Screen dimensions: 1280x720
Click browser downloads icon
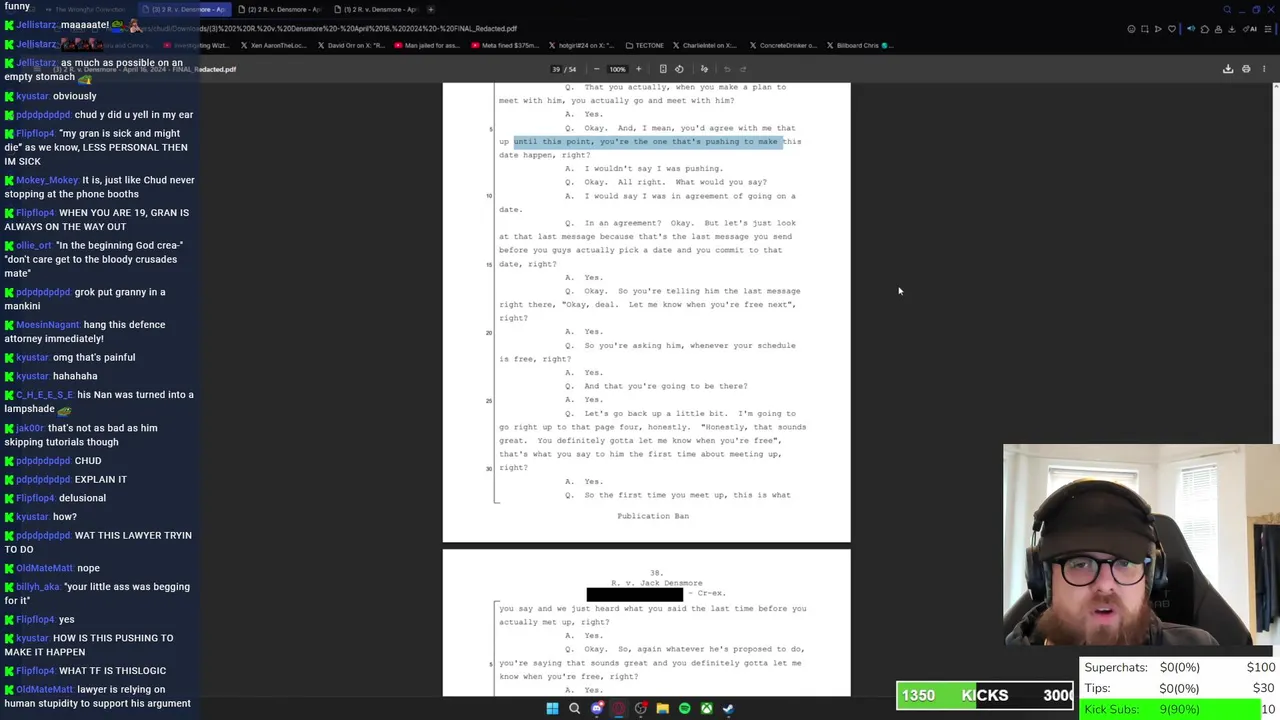point(1232,29)
